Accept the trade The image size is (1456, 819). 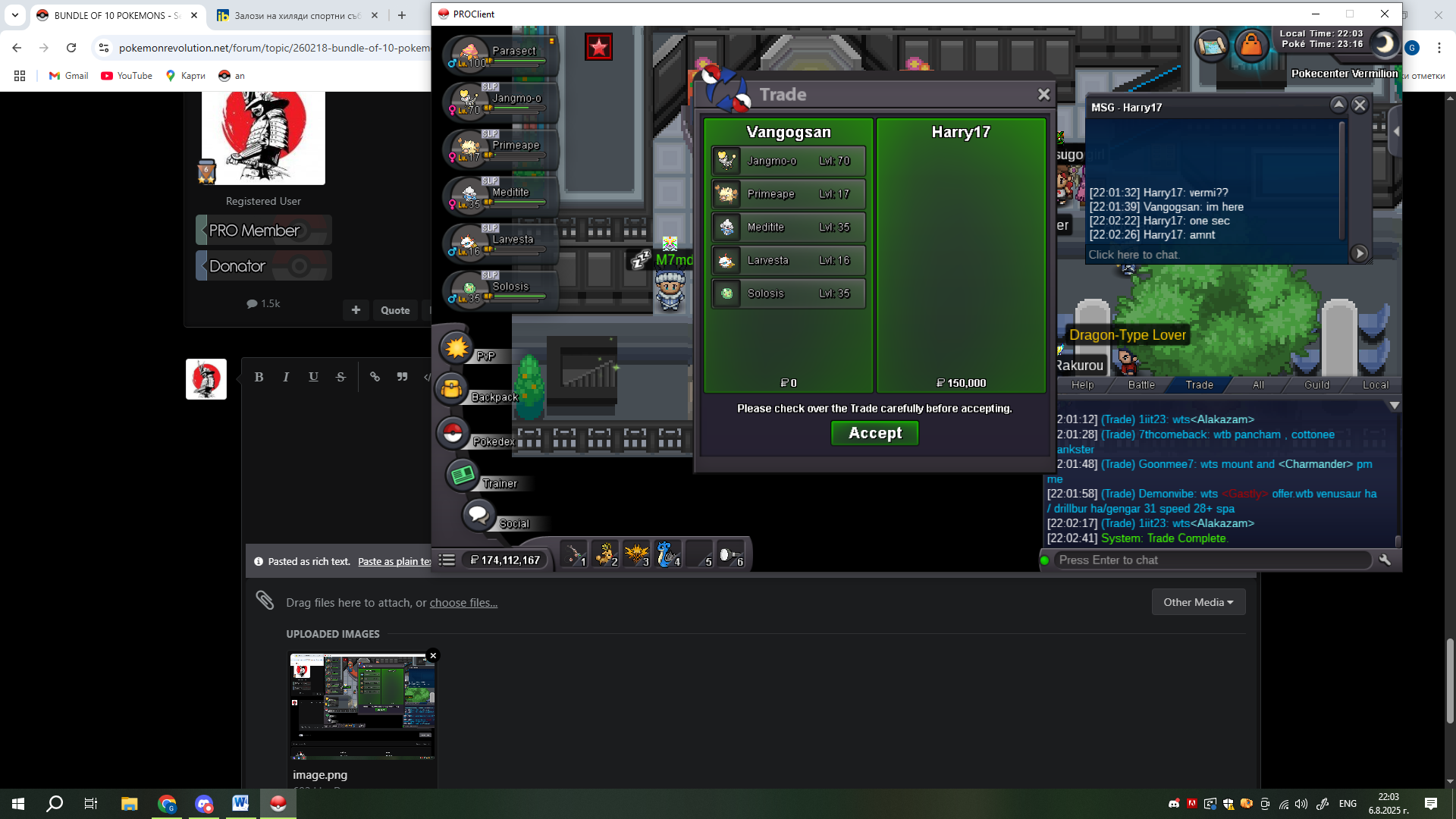pos(874,433)
